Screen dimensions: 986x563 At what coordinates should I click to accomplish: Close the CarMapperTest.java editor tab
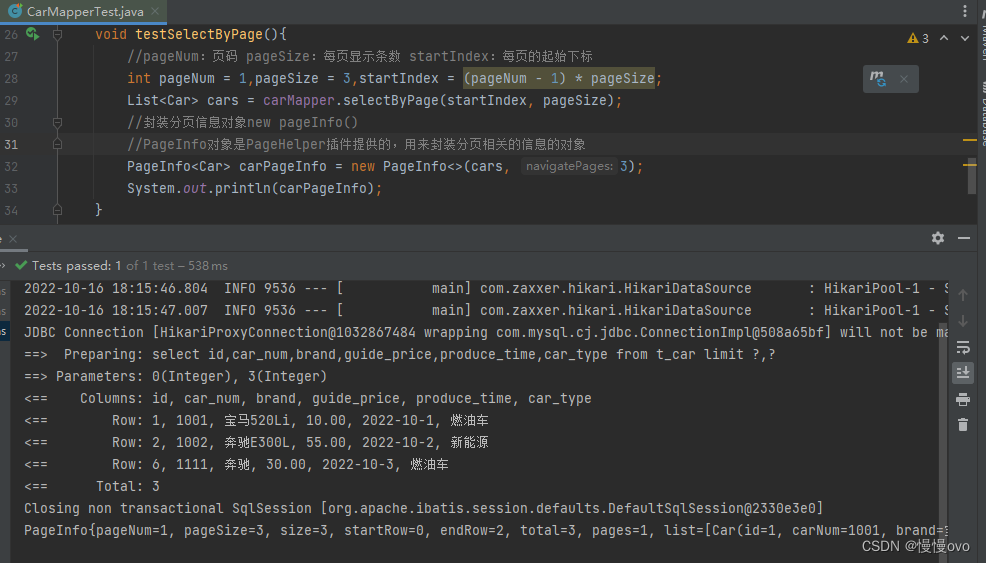(x=155, y=11)
